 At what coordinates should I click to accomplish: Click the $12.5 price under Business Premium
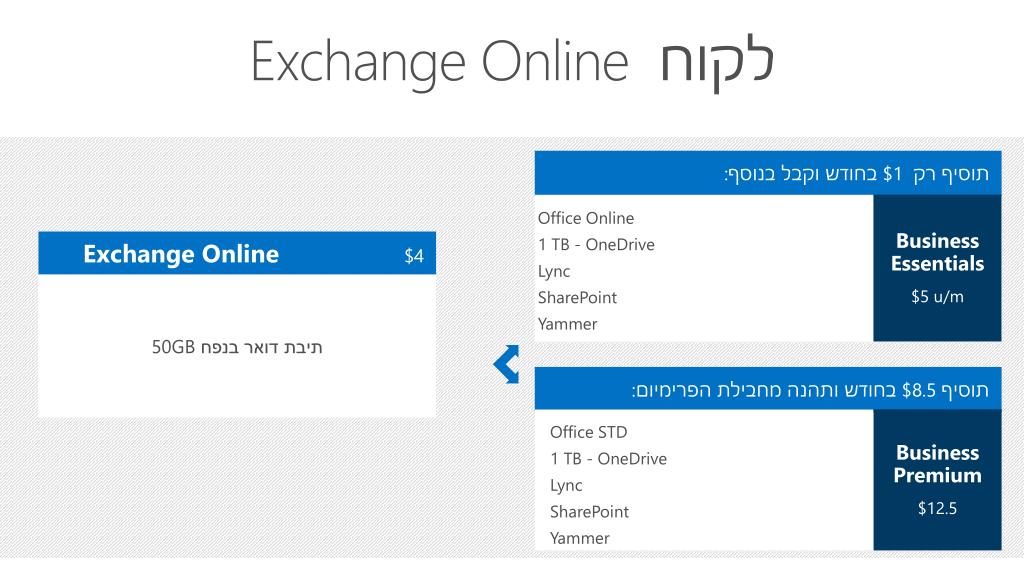[x=937, y=508]
